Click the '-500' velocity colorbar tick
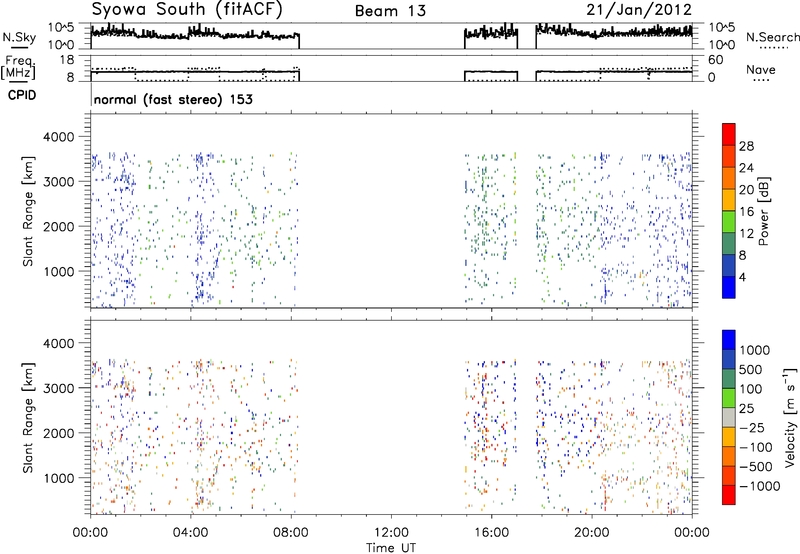This screenshot has height=554, width=800. [756, 466]
